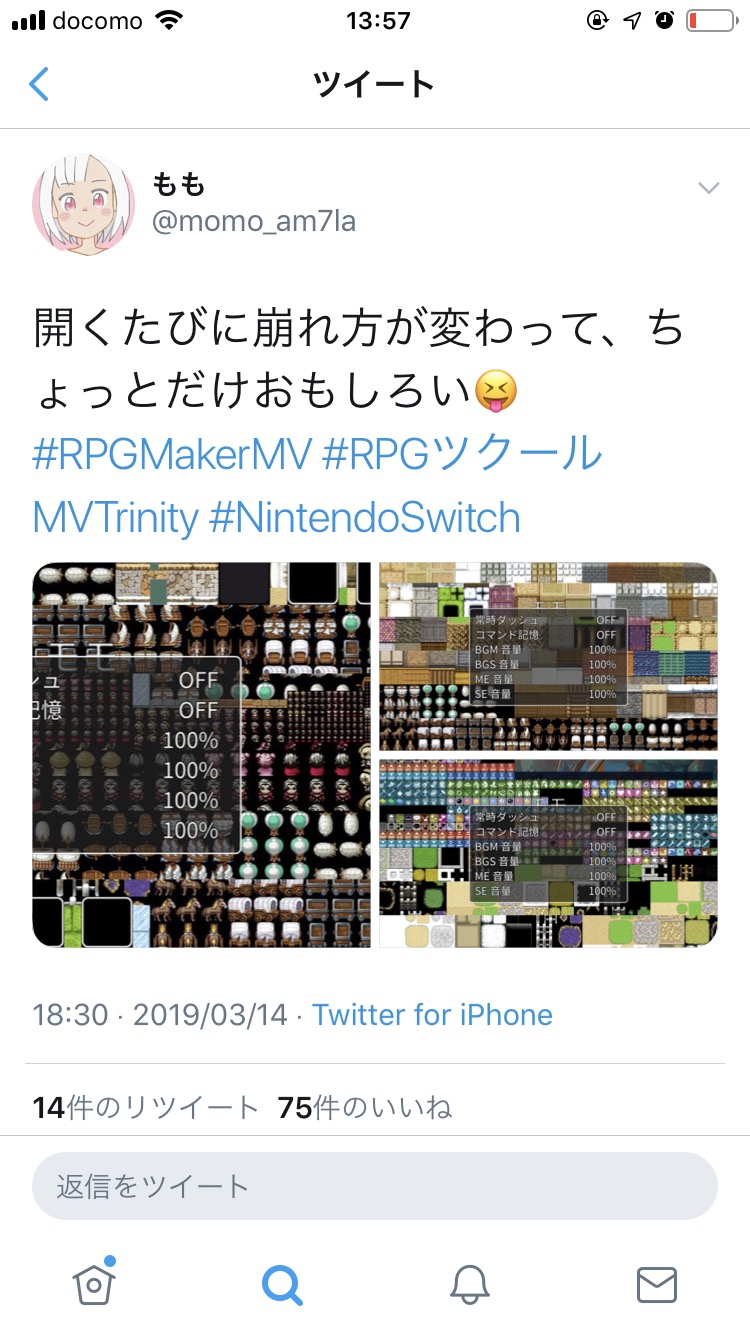Open the top-right tileset screenshot
750x1334 pixels.
pyautogui.click(x=548, y=656)
